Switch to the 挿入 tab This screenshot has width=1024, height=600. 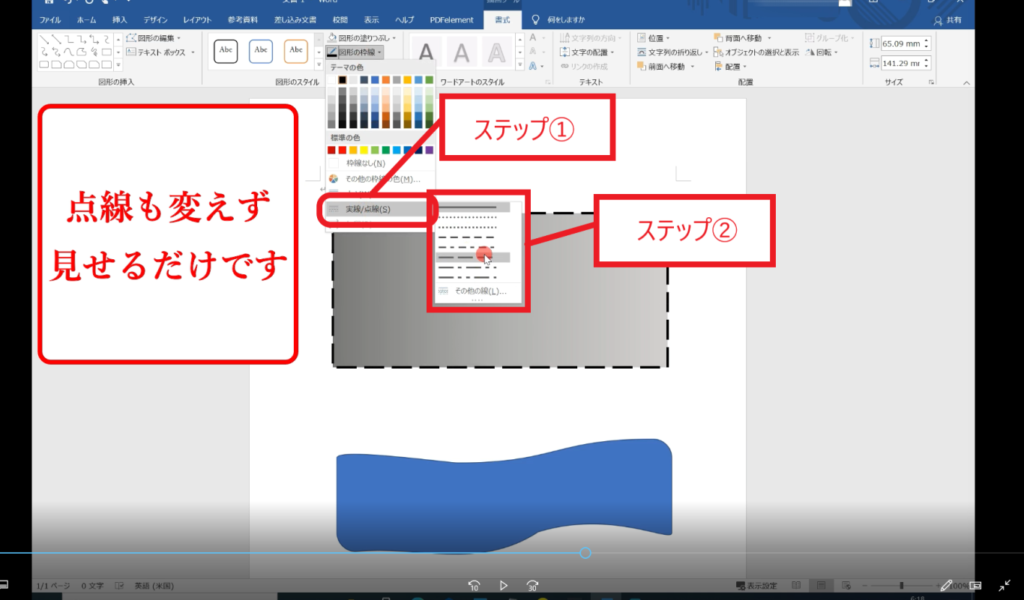tap(120, 19)
